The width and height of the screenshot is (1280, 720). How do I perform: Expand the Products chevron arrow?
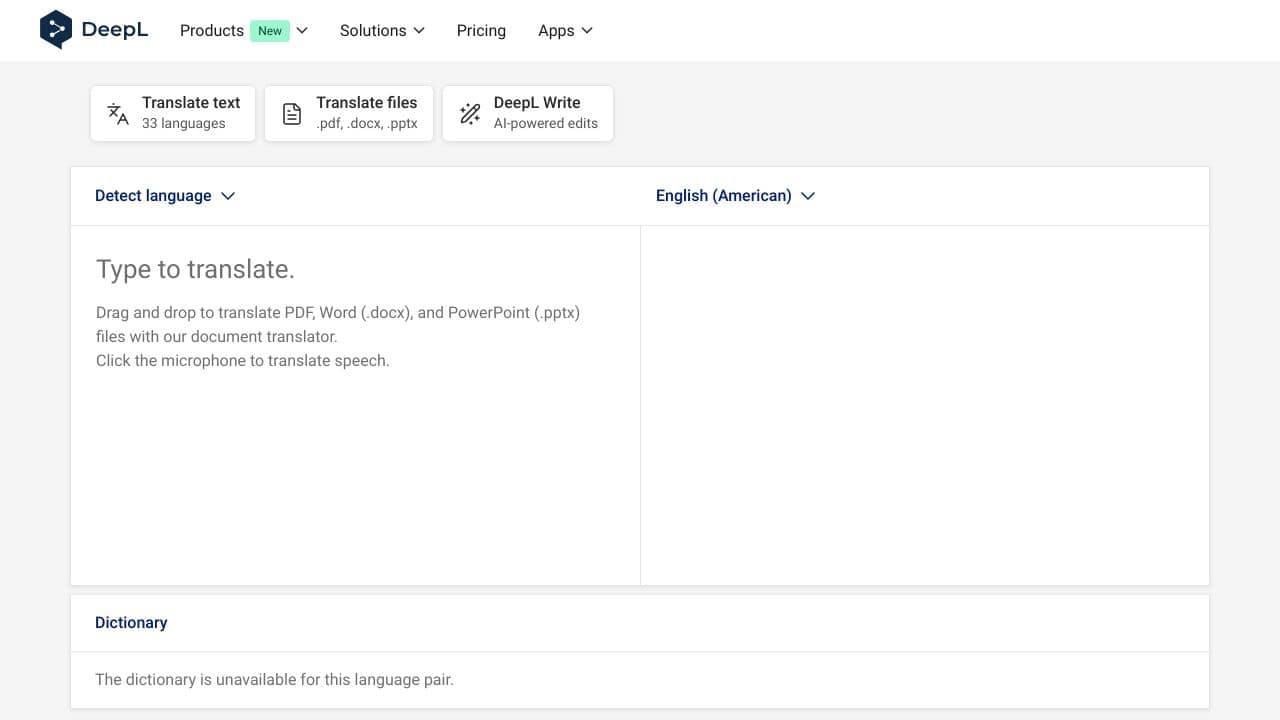(302, 31)
